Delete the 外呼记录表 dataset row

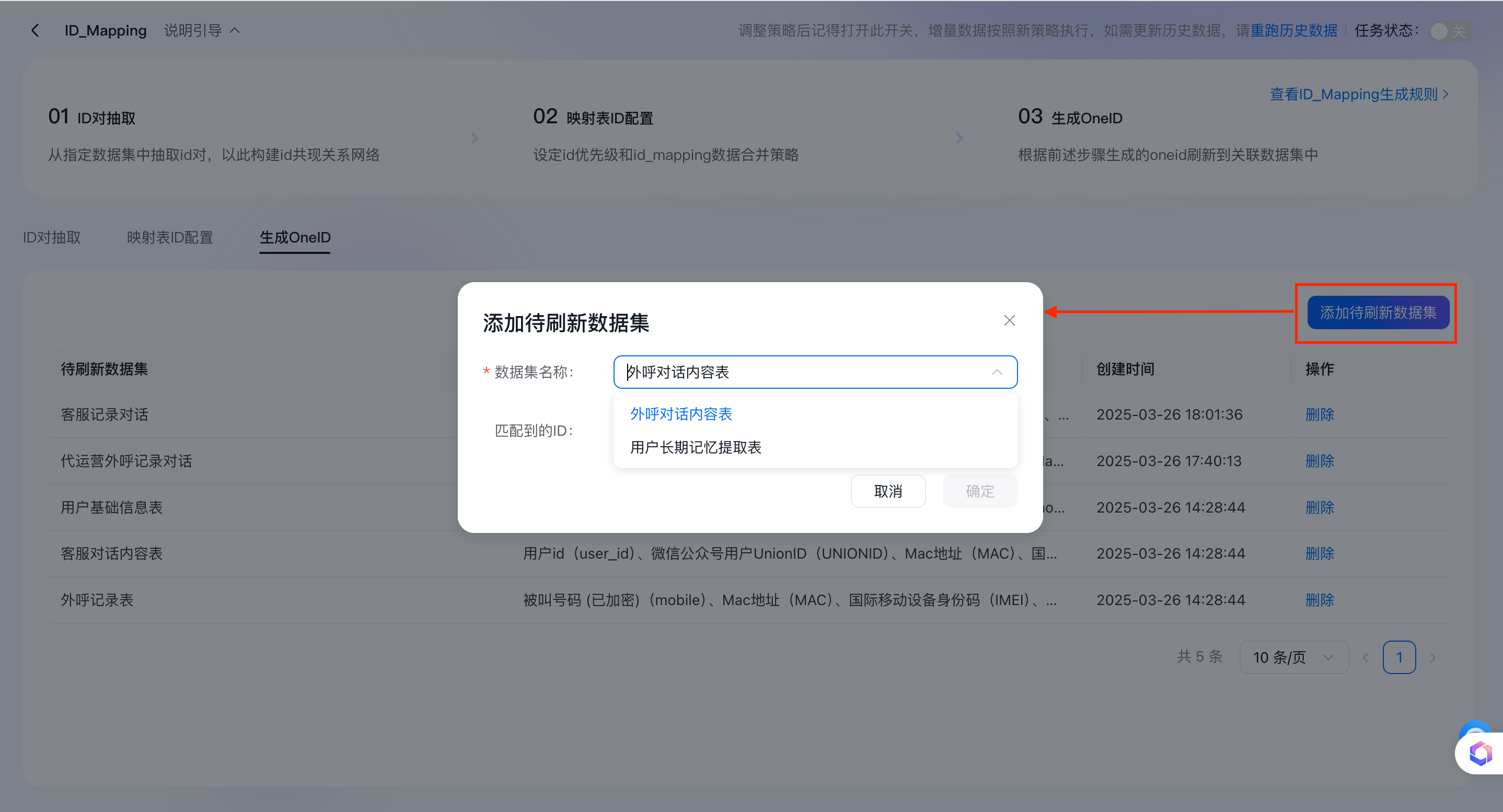(x=1320, y=599)
